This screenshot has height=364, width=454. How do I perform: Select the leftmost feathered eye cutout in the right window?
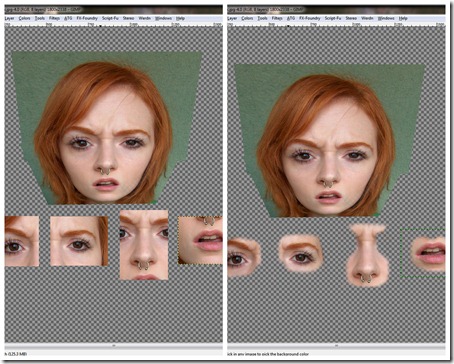point(243,257)
